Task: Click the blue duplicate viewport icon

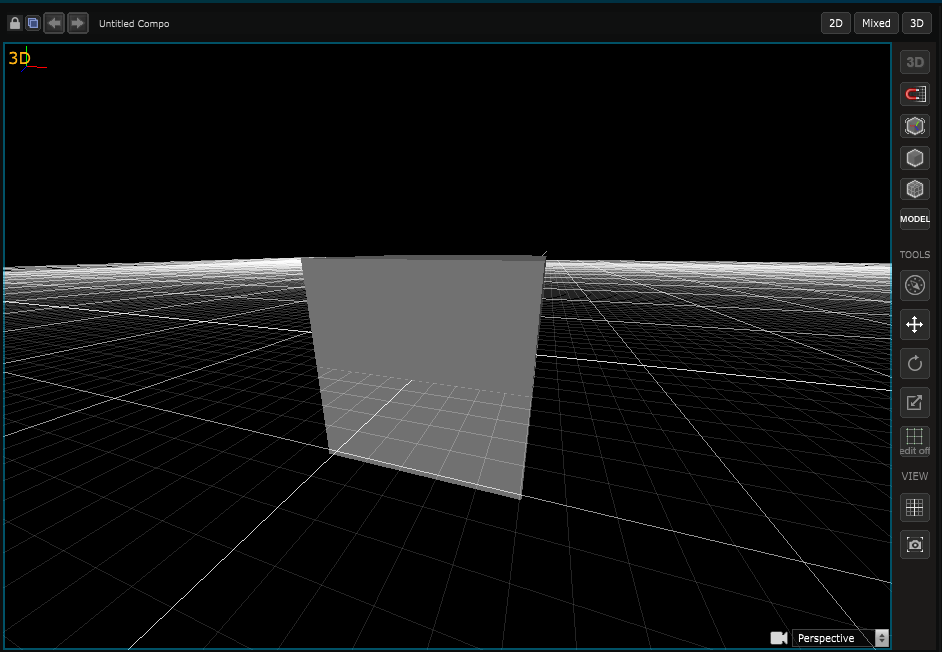Action: [33, 23]
